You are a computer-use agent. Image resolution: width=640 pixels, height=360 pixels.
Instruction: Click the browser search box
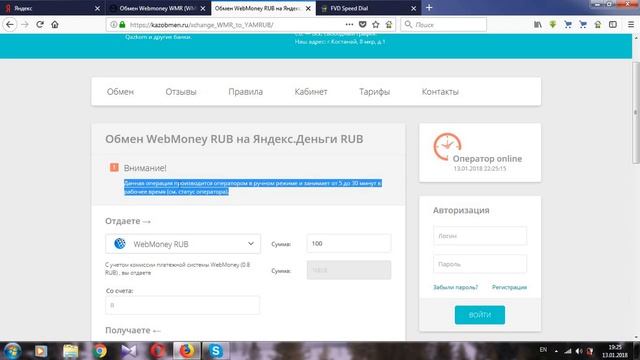click(x=444, y=24)
